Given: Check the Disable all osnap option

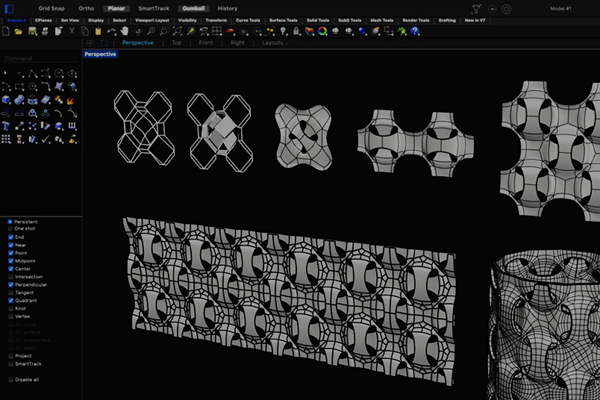Looking at the screenshot, I should [x=10, y=379].
